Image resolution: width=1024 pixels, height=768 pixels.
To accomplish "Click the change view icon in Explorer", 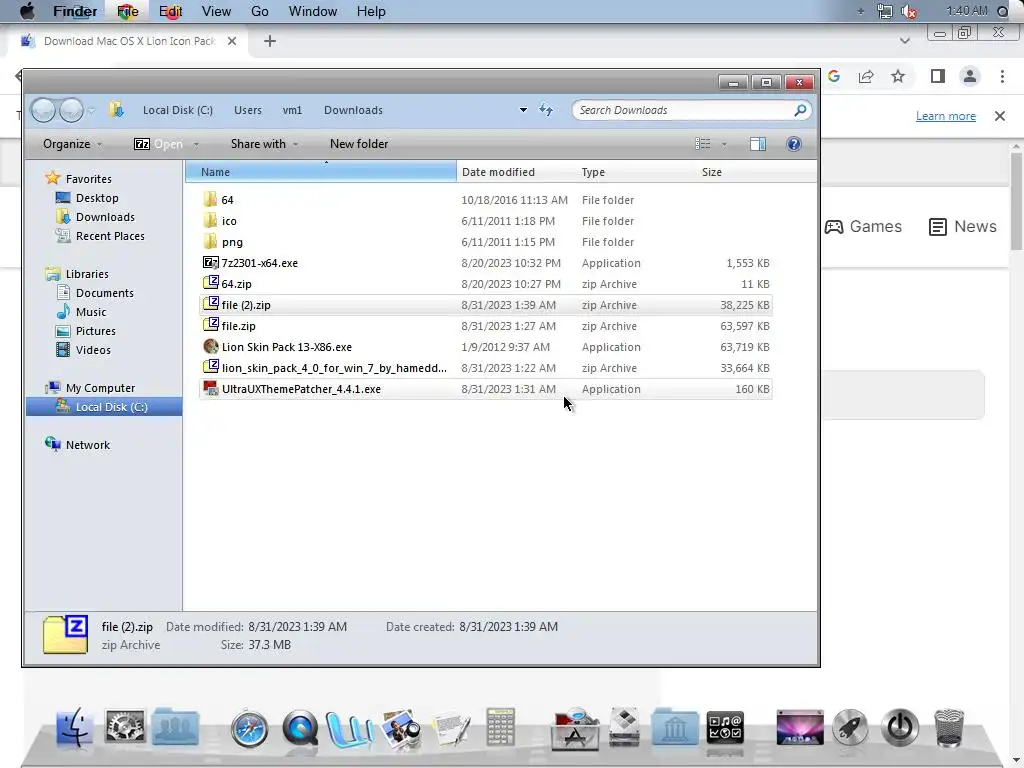I will coord(703,144).
